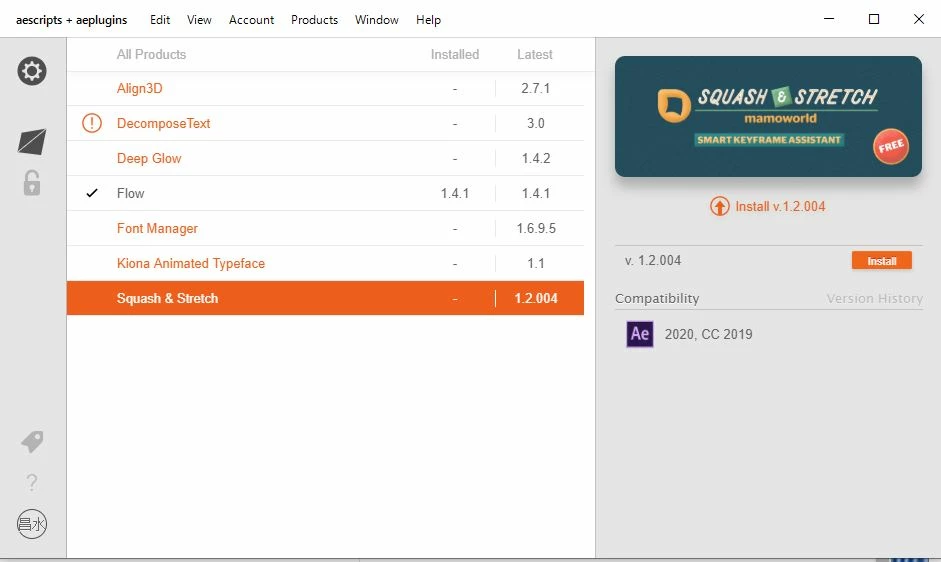
Task: Click Kiona Animated Typeface version 1.1
Action: click(x=535, y=263)
